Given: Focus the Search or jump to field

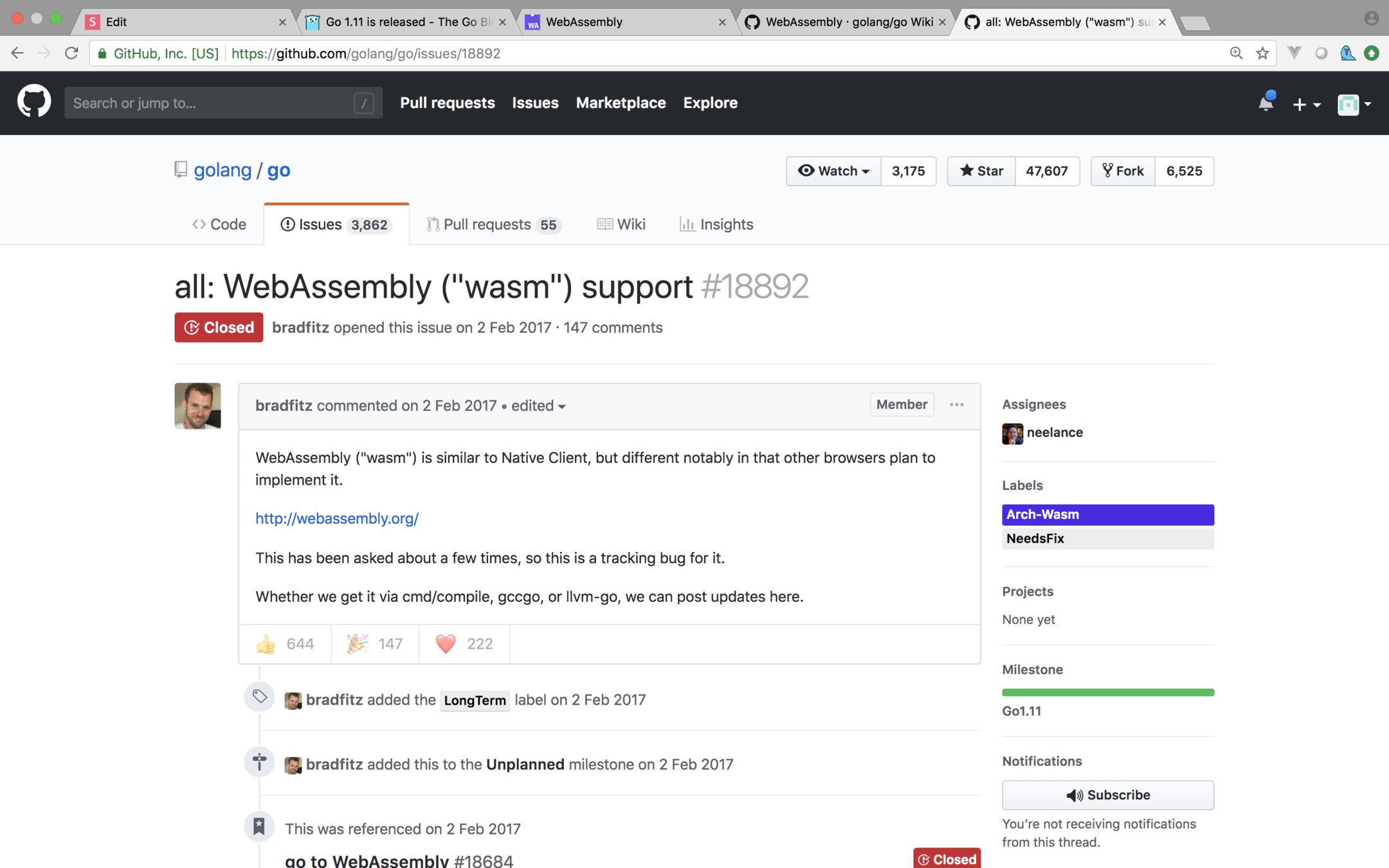Looking at the screenshot, I should (x=212, y=103).
